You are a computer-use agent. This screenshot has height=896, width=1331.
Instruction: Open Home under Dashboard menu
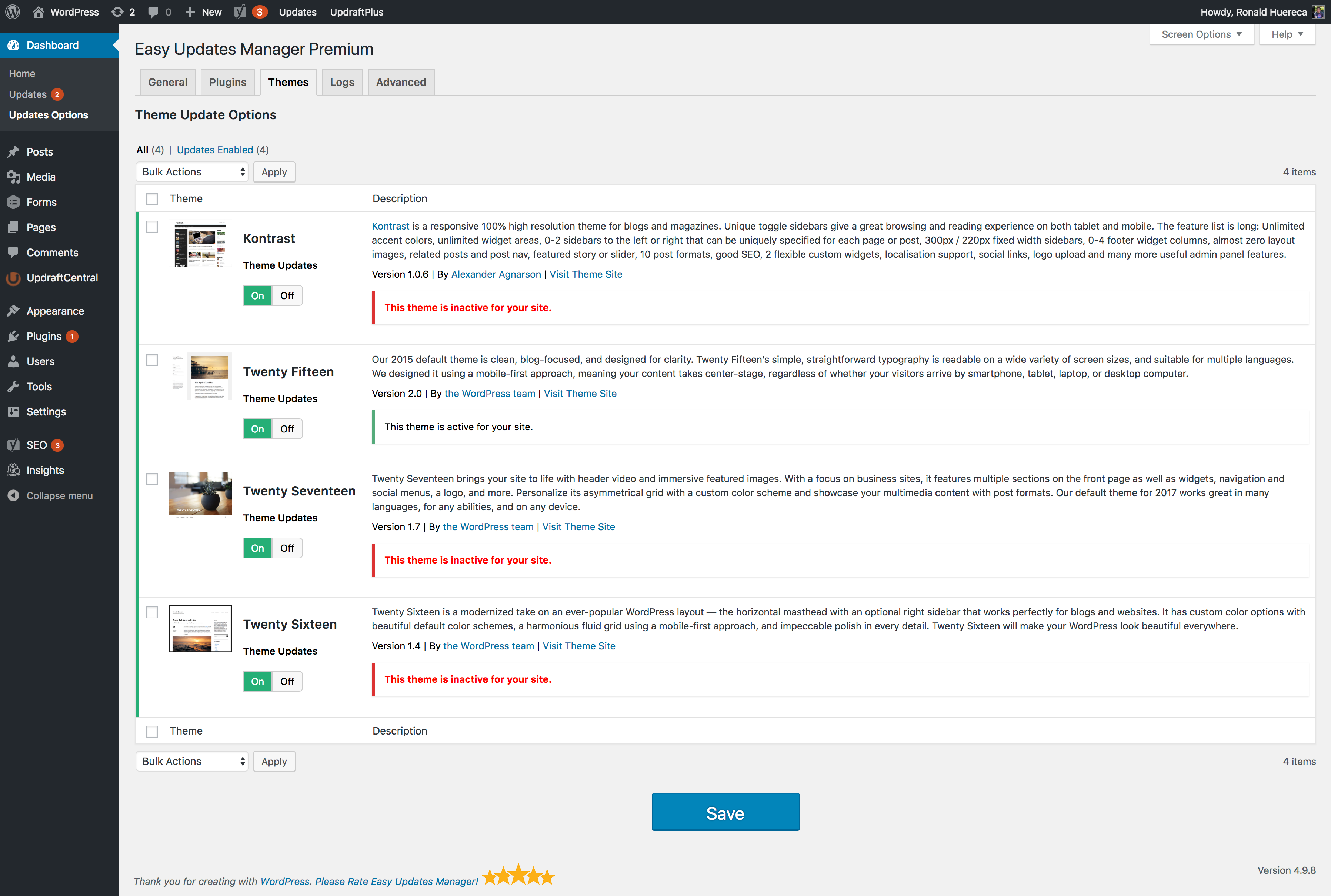pos(22,73)
